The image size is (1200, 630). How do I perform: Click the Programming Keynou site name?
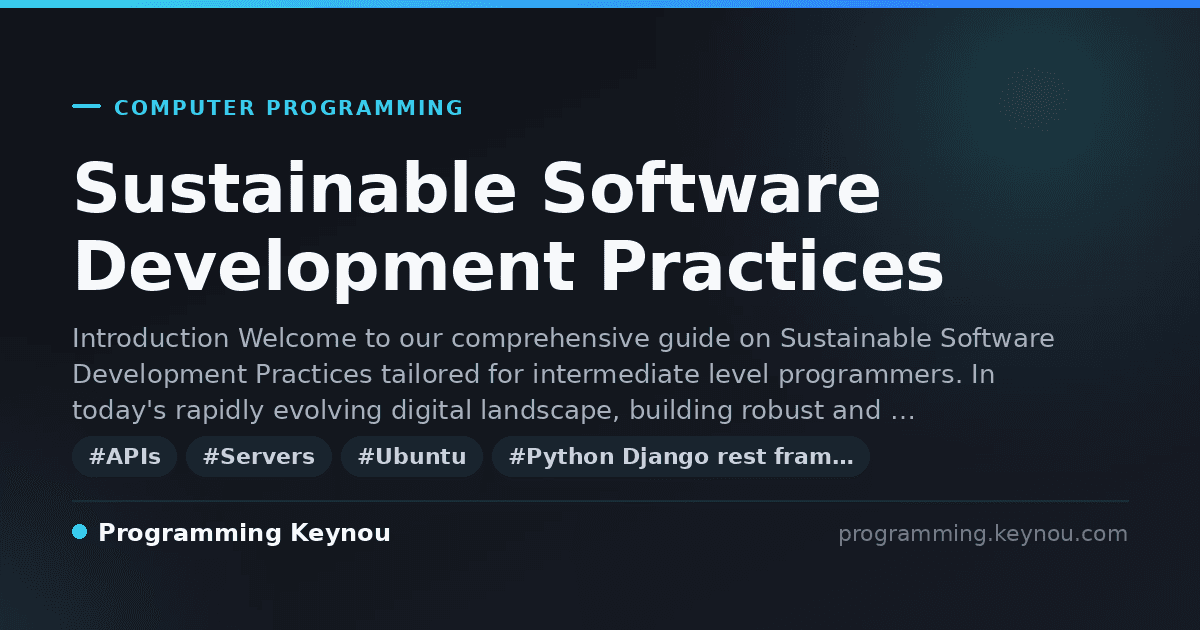tap(244, 533)
